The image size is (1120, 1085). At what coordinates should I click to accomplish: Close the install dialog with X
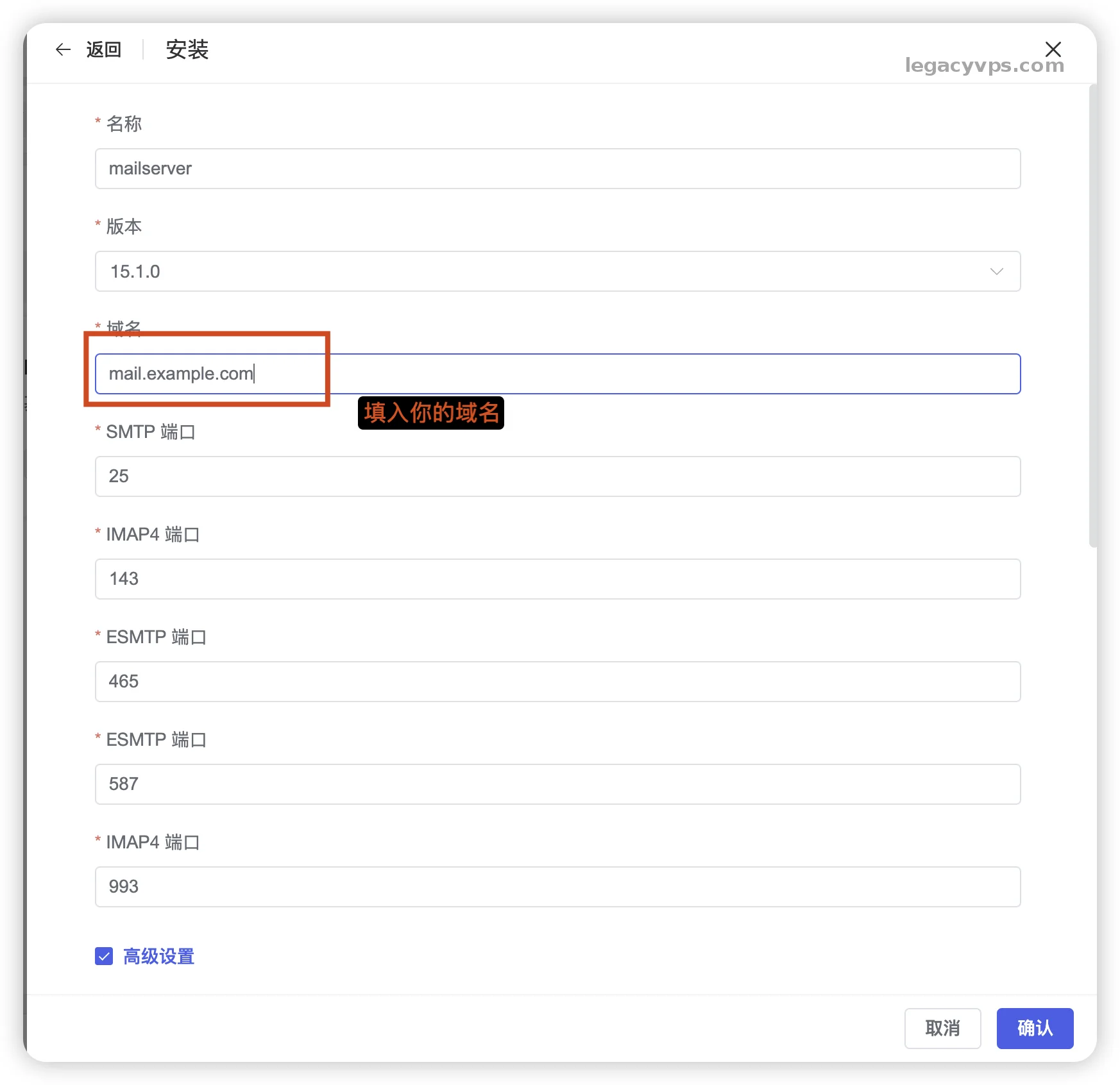point(1053,49)
